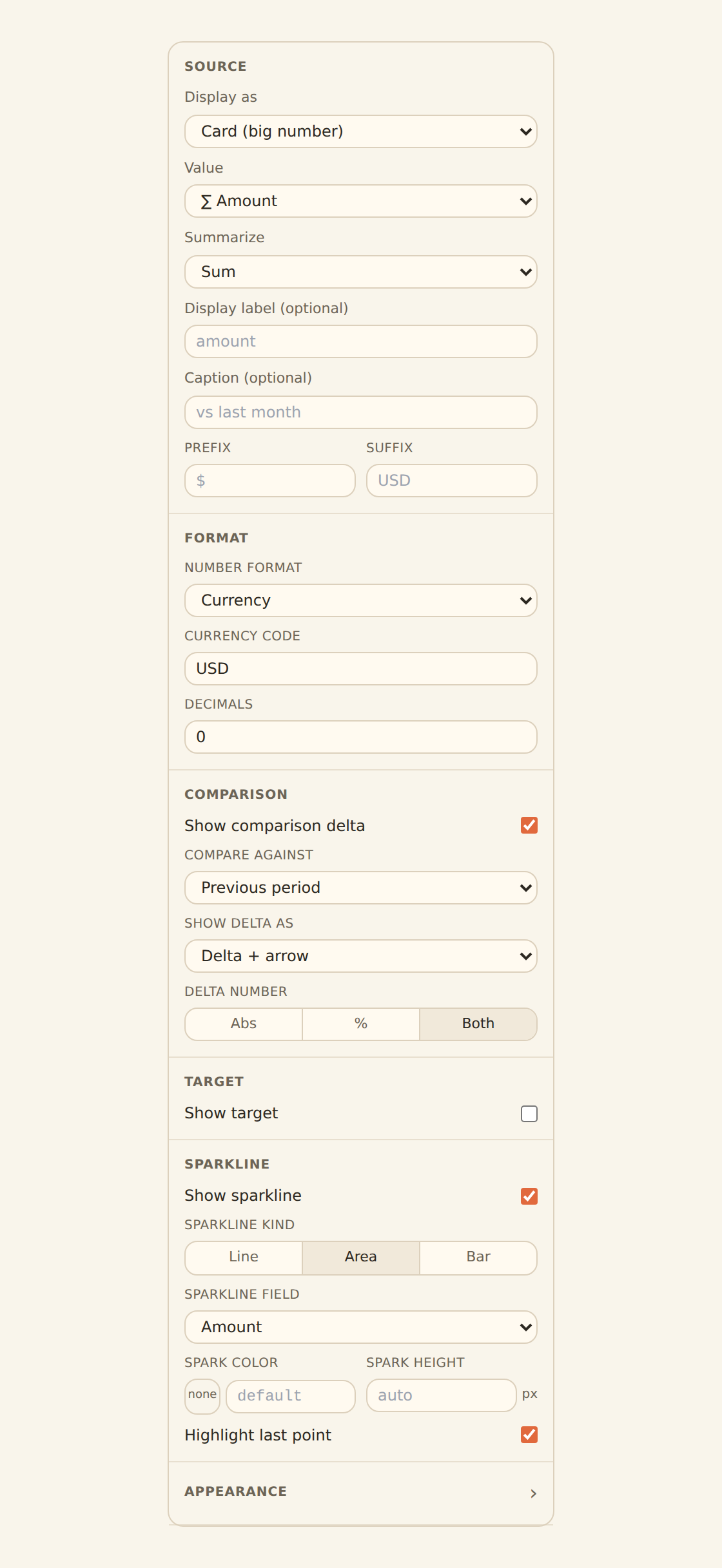Image resolution: width=722 pixels, height=1568 pixels.
Task: Open the Display as dropdown
Action: (361, 131)
